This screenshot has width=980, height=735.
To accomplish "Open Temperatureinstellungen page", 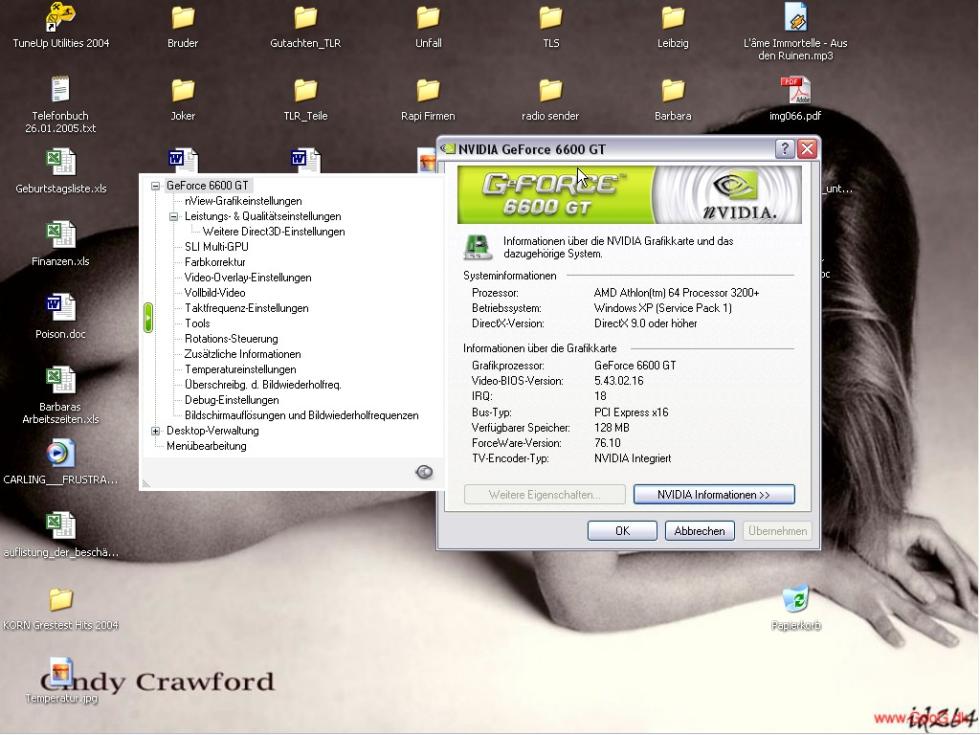I will [x=240, y=369].
